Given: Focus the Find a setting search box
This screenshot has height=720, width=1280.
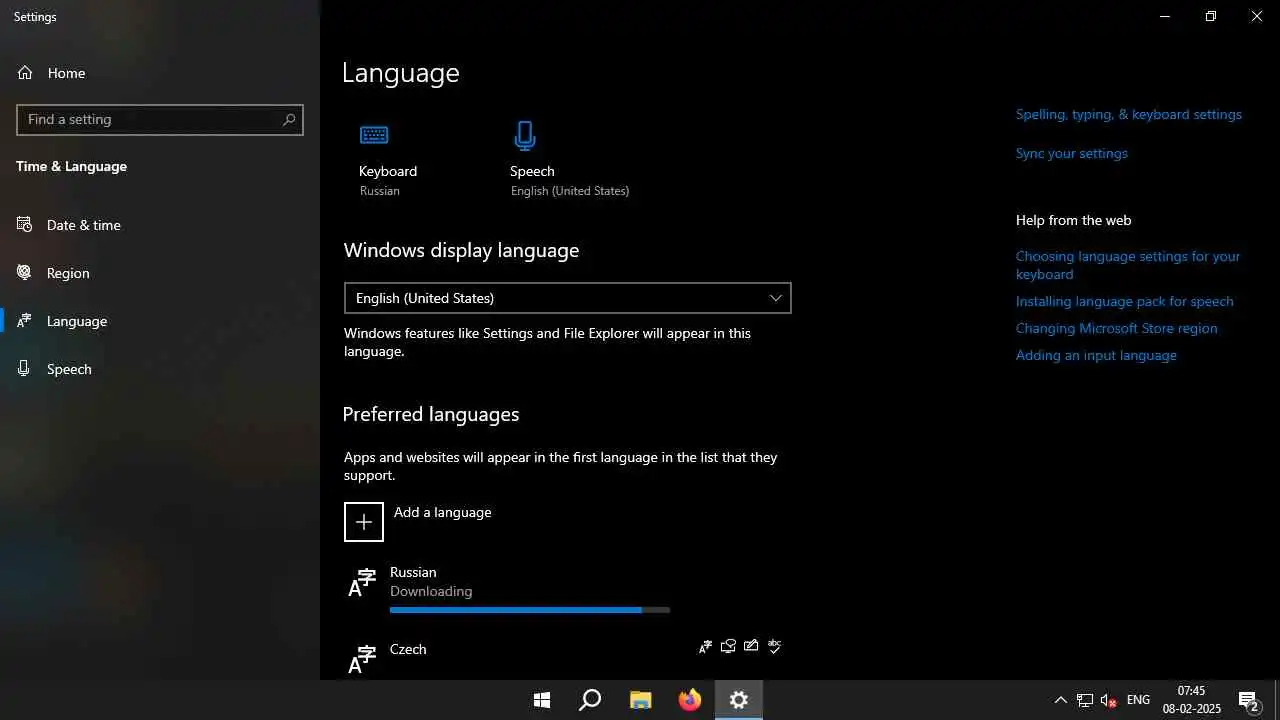Looking at the screenshot, I should point(160,119).
